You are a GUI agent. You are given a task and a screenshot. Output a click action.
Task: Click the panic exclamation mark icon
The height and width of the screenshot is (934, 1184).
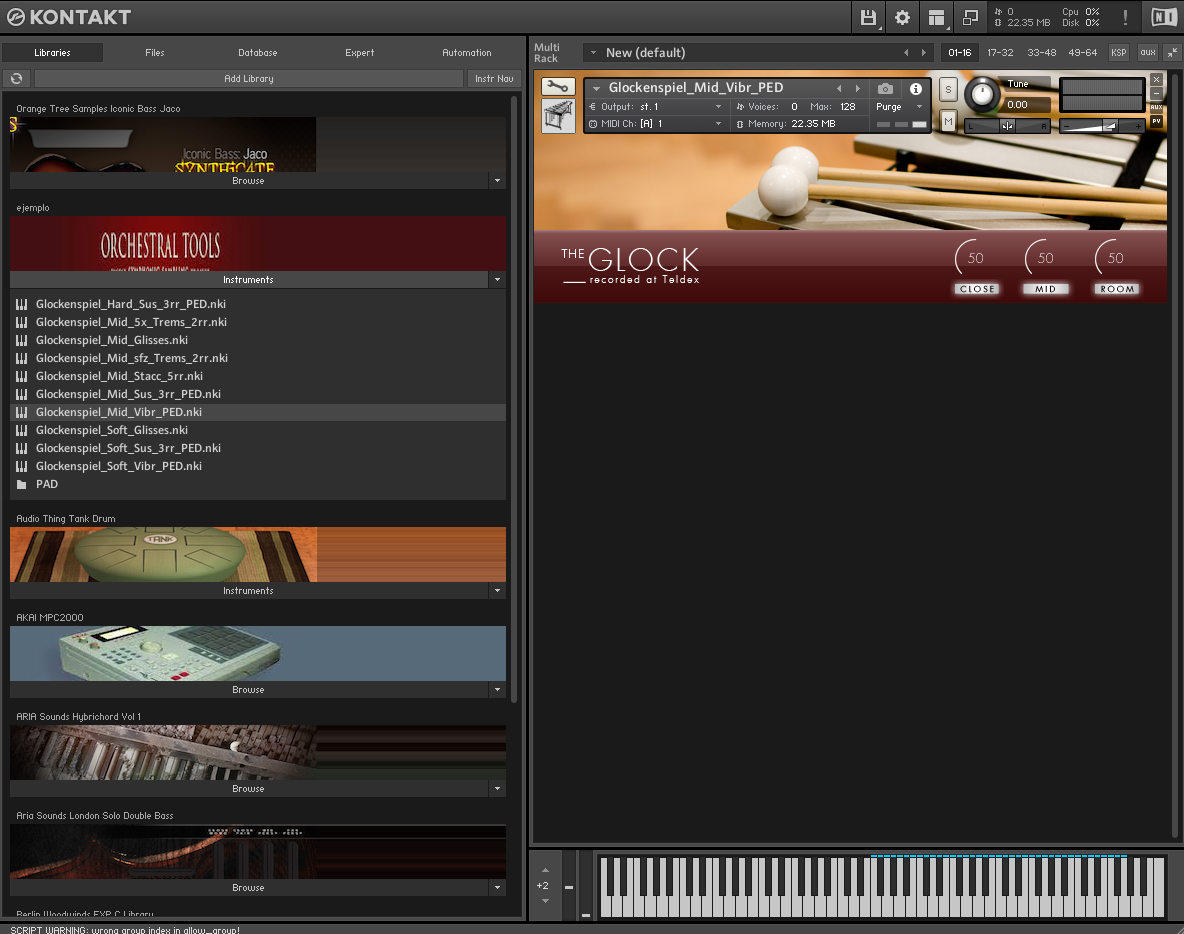pos(1125,17)
